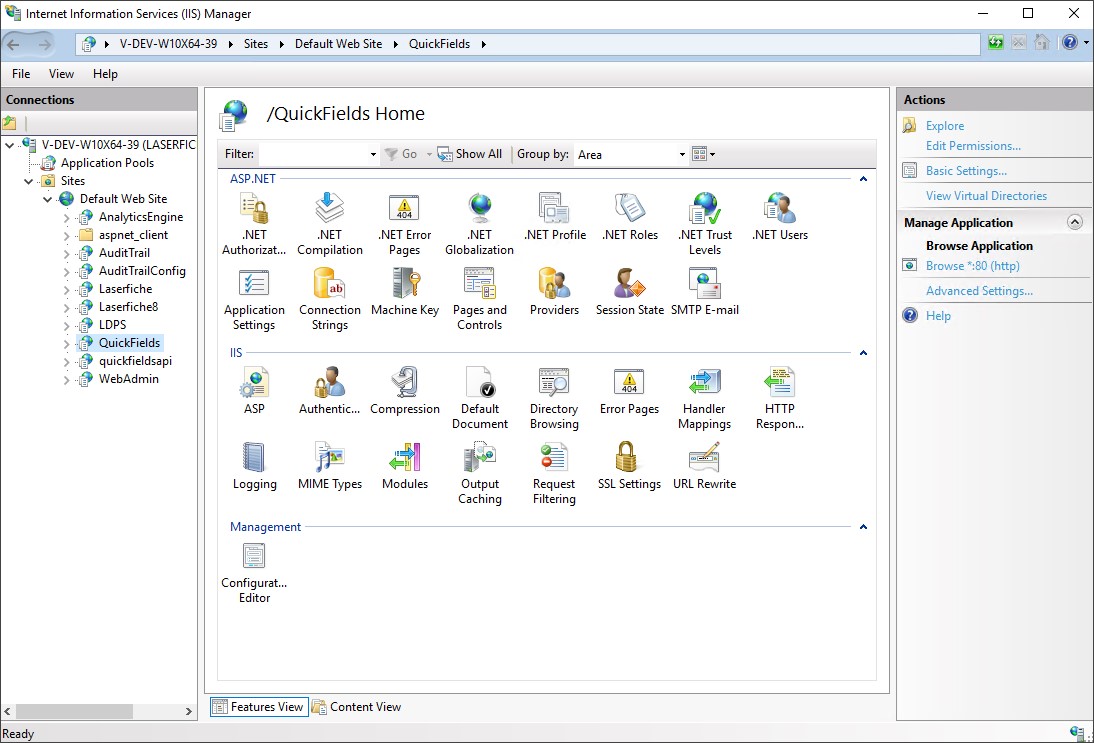Open .NET Authorization Rules feature
Image resolution: width=1094 pixels, height=743 pixels.
[x=254, y=224]
